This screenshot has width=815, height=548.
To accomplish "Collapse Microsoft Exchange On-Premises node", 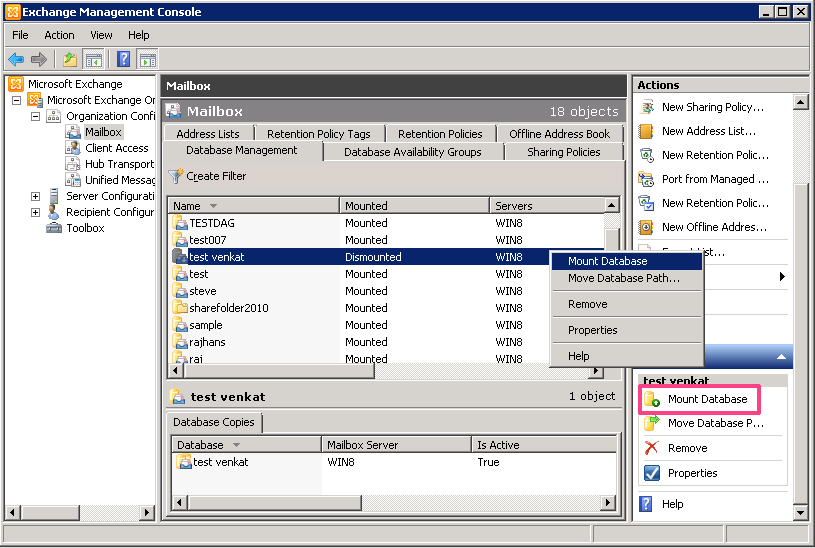I will [x=17, y=100].
